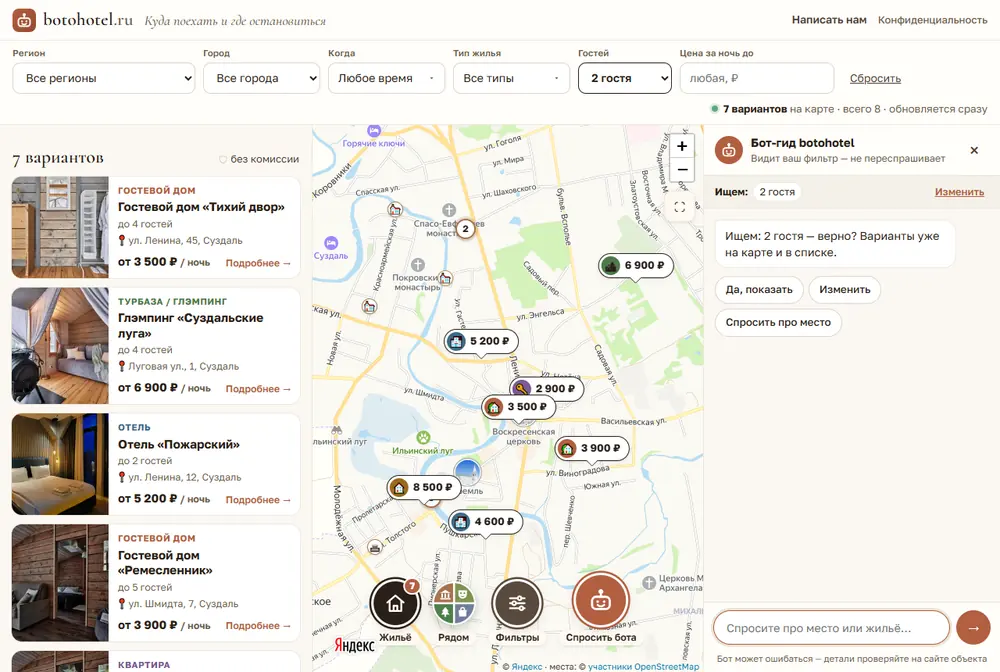Click the 2 гостя chip in bot panel
The height and width of the screenshot is (672, 1000).
(777, 192)
